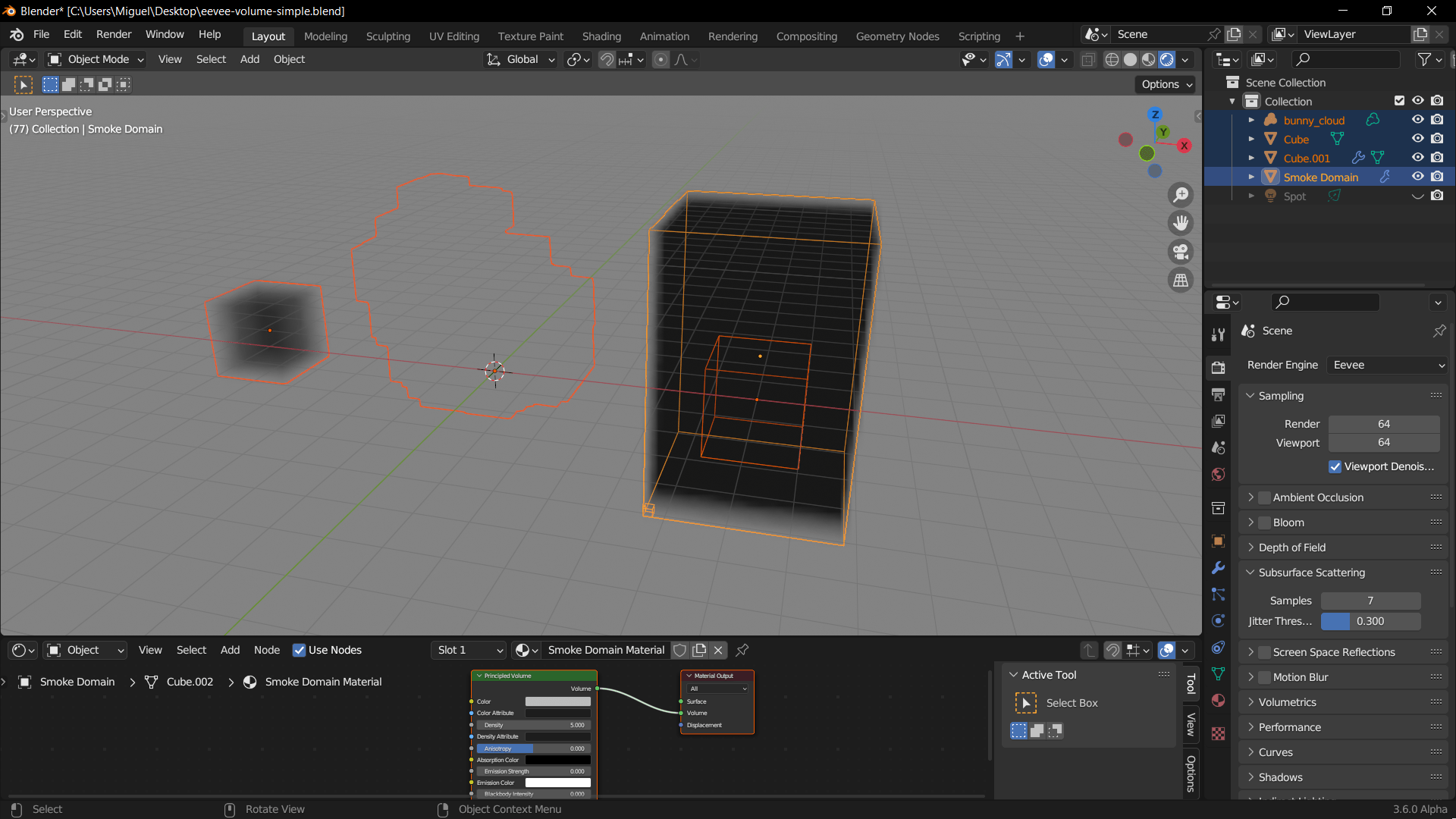Open the Physics properties tab
Image resolution: width=1456 pixels, height=819 pixels.
1219,620
